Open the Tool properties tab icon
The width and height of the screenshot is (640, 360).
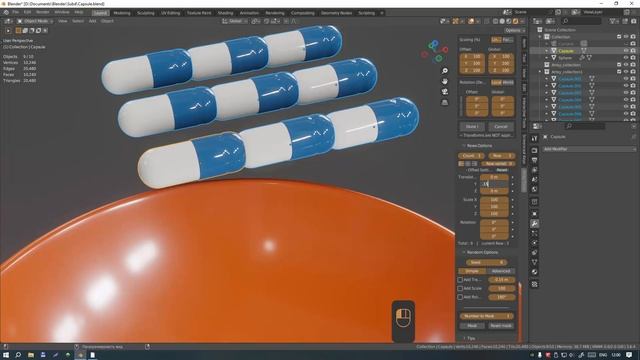[534, 139]
